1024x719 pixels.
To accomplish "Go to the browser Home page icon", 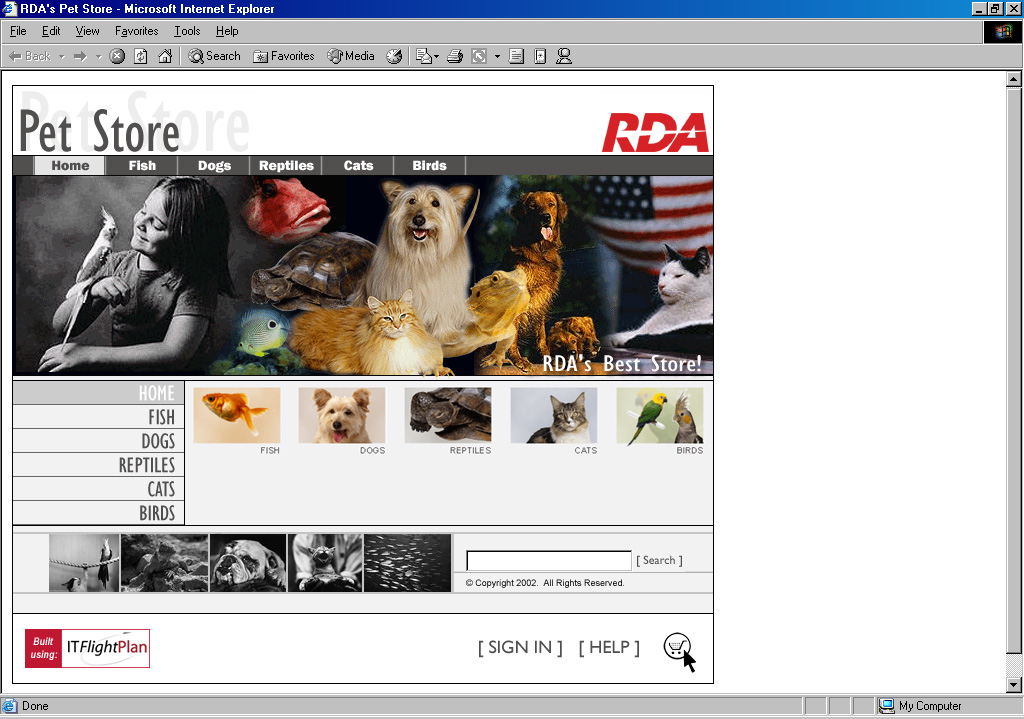I will 165,56.
